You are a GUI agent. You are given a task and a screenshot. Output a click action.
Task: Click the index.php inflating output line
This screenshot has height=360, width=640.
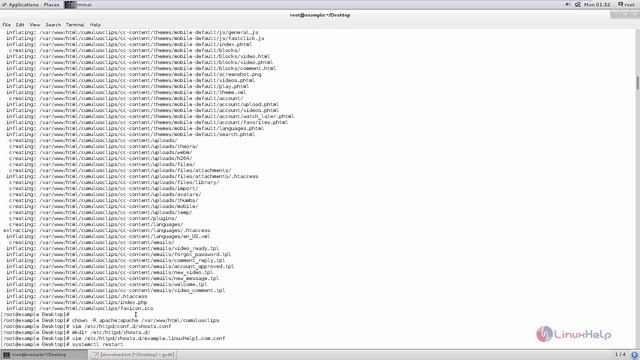[x=77, y=302]
